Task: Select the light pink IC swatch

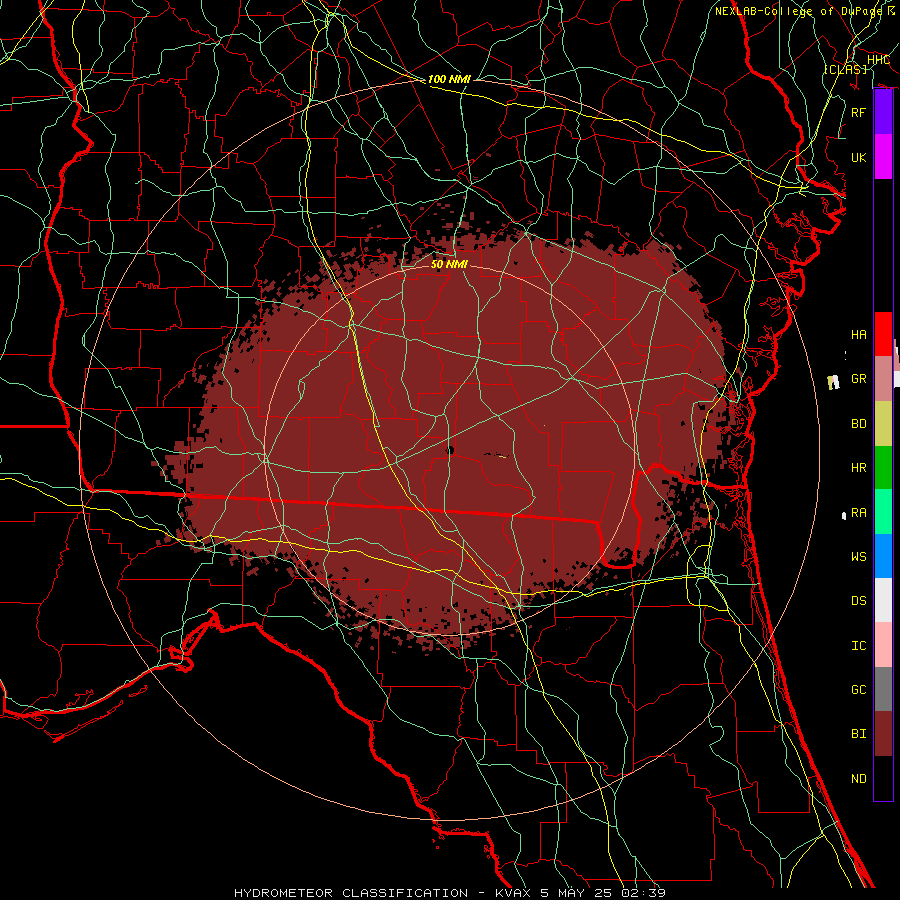Action: pyautogui.click(x=883, y=645)
